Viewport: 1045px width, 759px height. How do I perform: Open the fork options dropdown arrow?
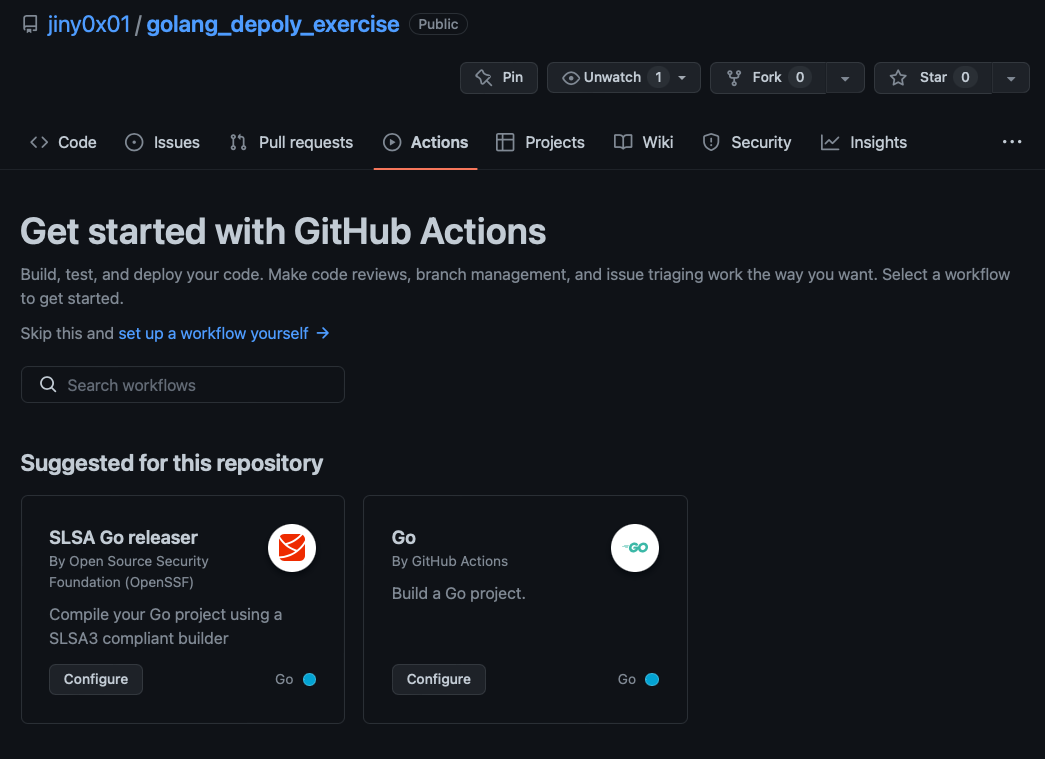[x=845, y=78]
